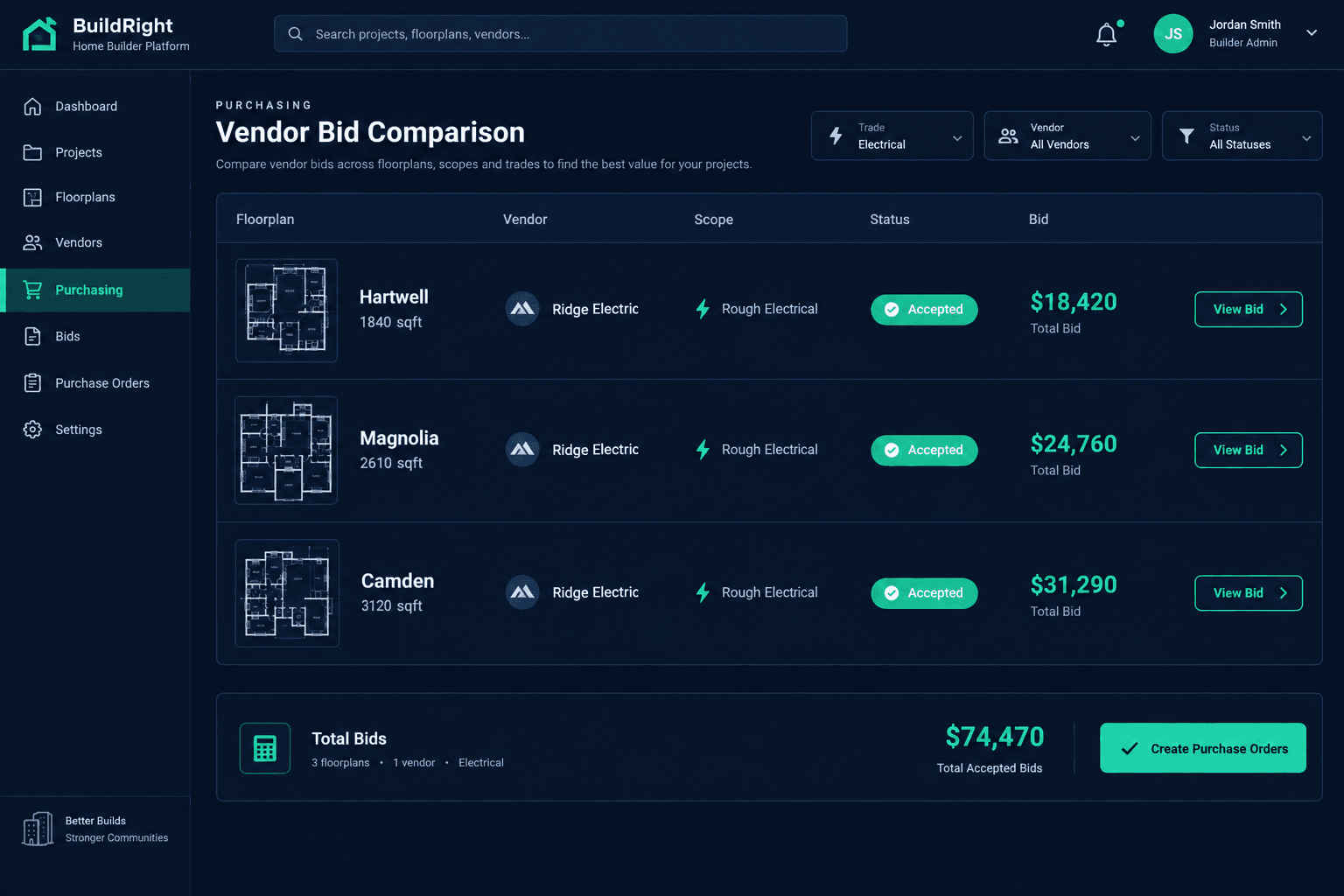Image resolution: width=1344 pixels, height=896 pixels.
Task: Click the Settings gear icon
Action: tap(32, 430)
